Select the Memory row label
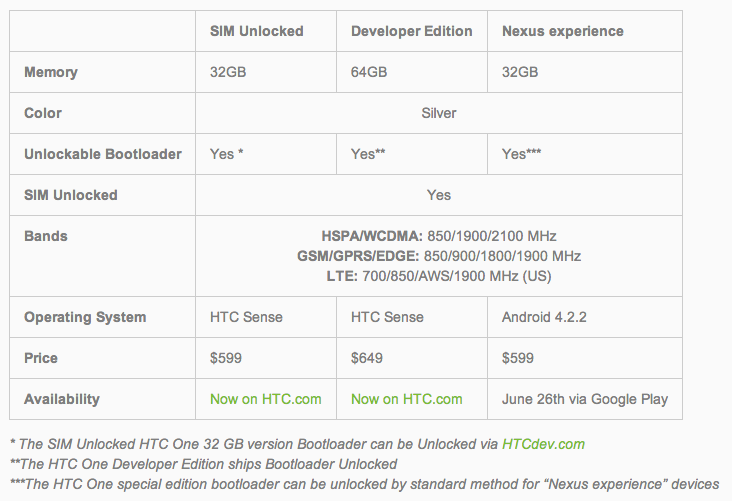This screenshot has height=501, width=732. pos(51,72)
